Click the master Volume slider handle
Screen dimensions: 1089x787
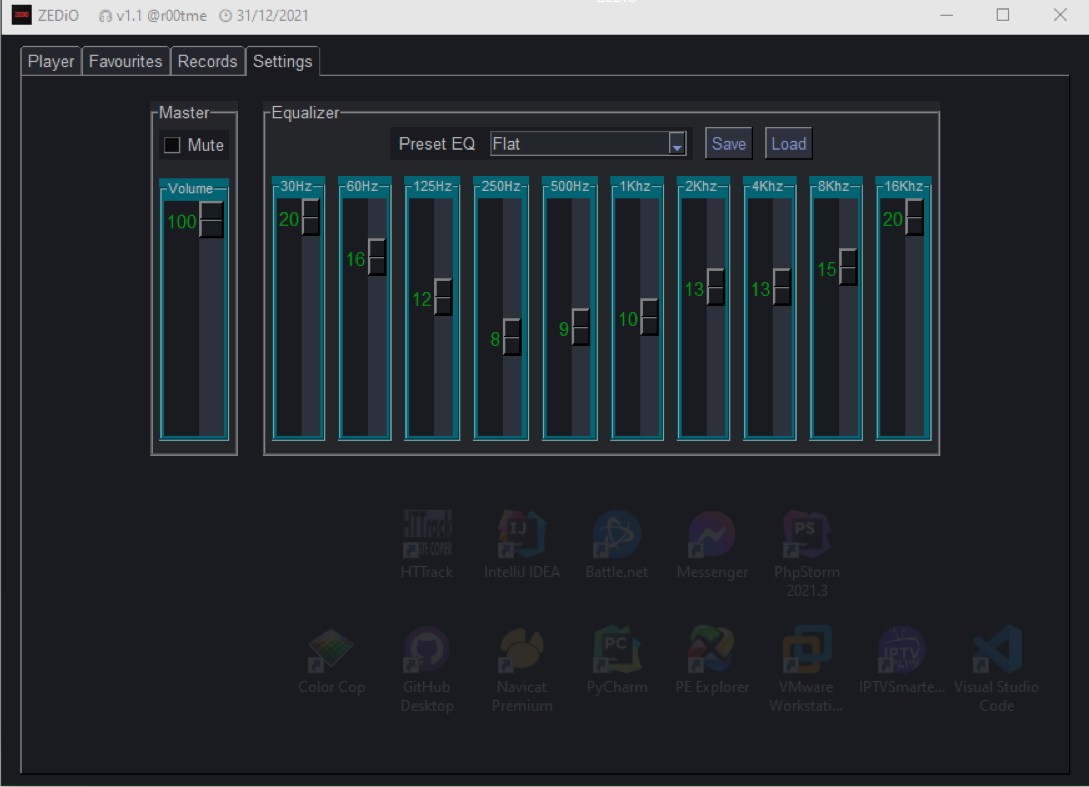tap(211, 221)
